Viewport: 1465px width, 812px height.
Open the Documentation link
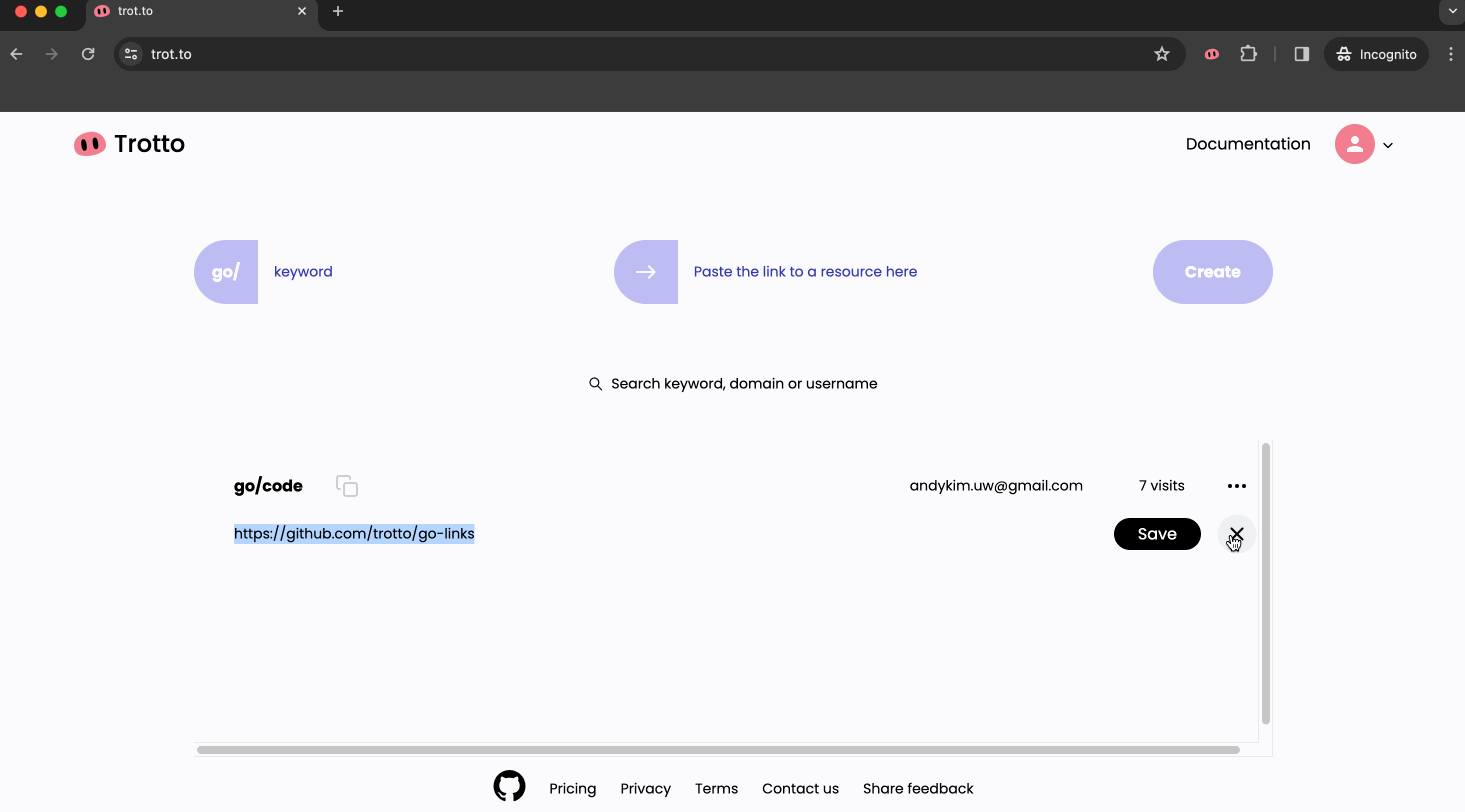(1248, 144)
